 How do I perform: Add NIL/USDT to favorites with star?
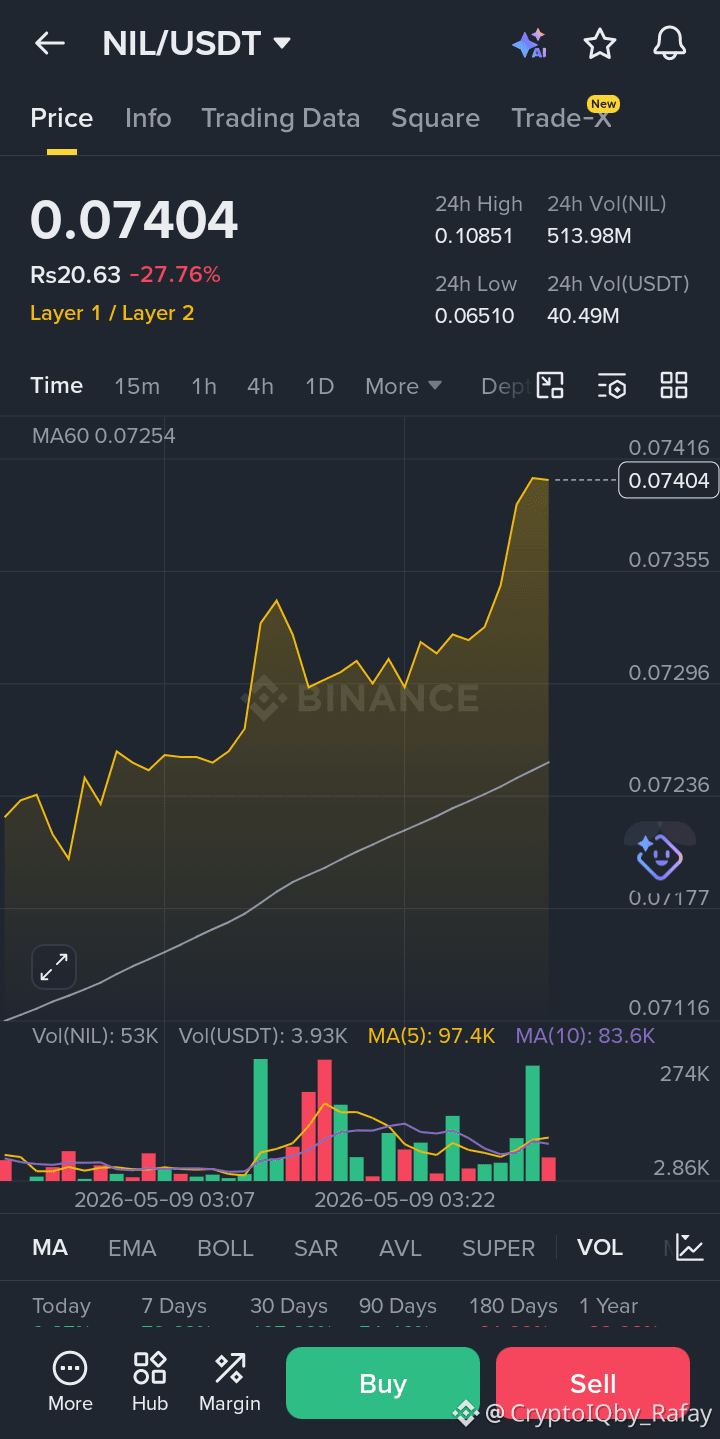tap(599, 43)
